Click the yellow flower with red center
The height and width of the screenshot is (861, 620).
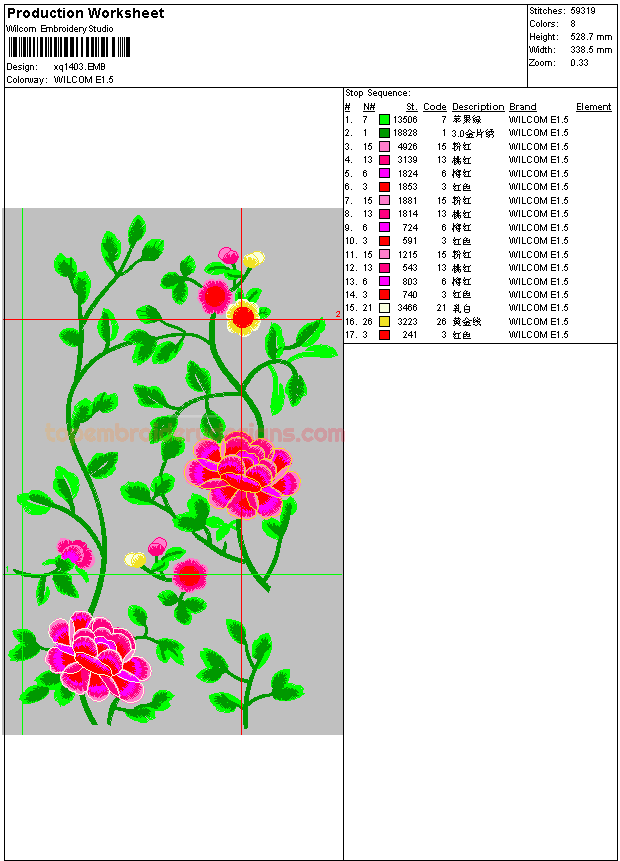(243, 317)
